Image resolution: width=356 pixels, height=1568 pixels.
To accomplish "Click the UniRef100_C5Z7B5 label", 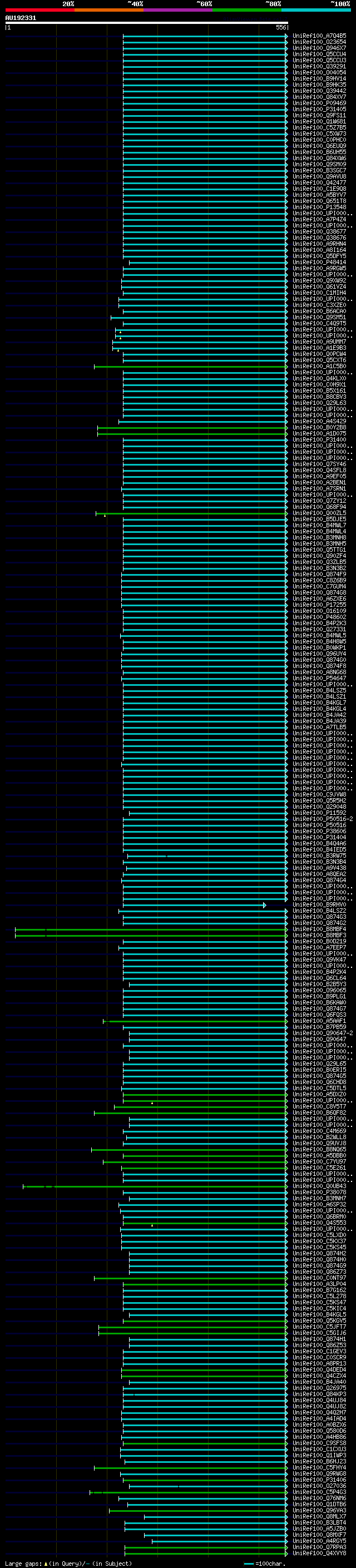I will (x=319, y=128).
